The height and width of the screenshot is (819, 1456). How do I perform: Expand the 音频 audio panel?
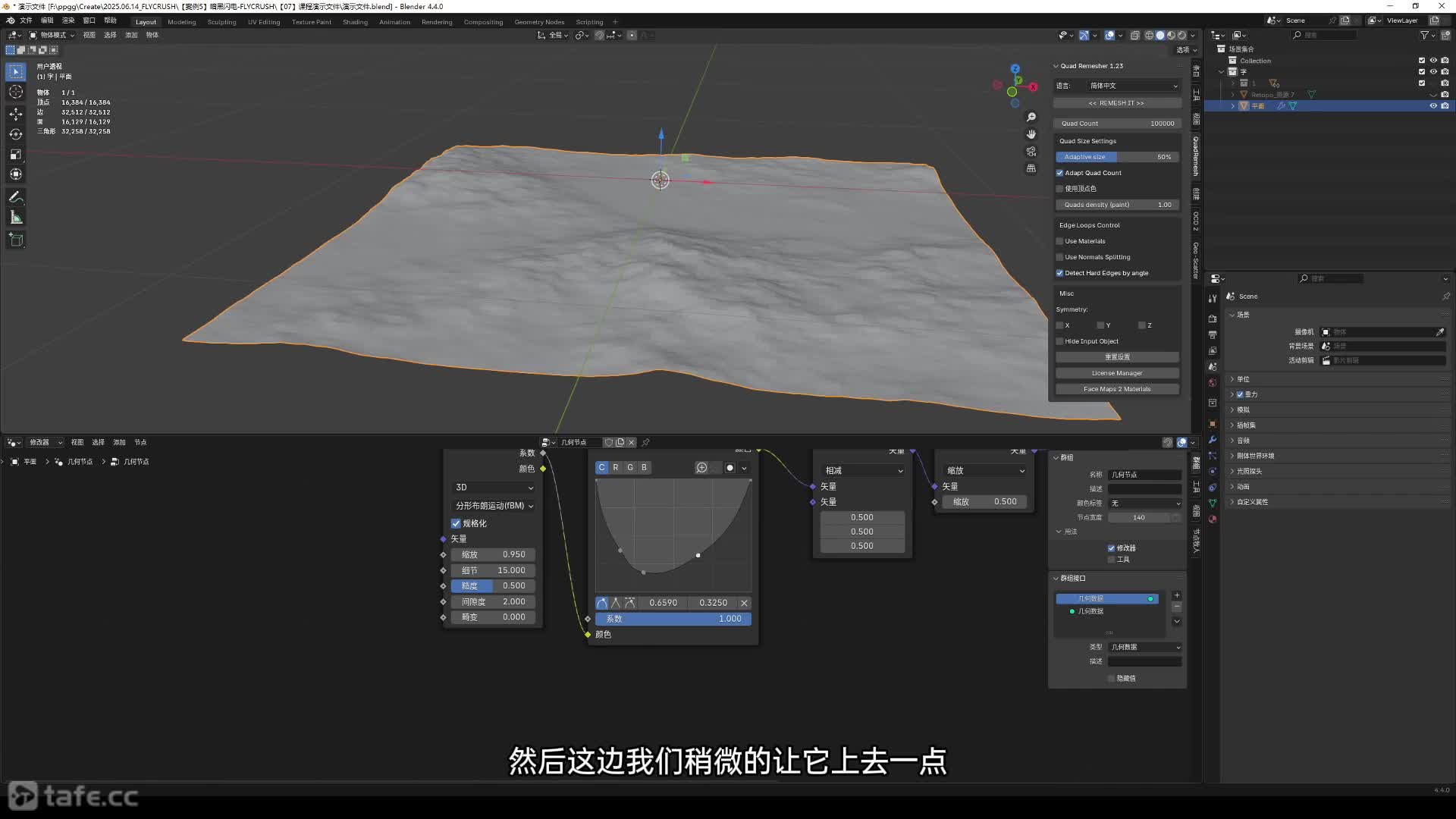click(x=1243, y=441)
